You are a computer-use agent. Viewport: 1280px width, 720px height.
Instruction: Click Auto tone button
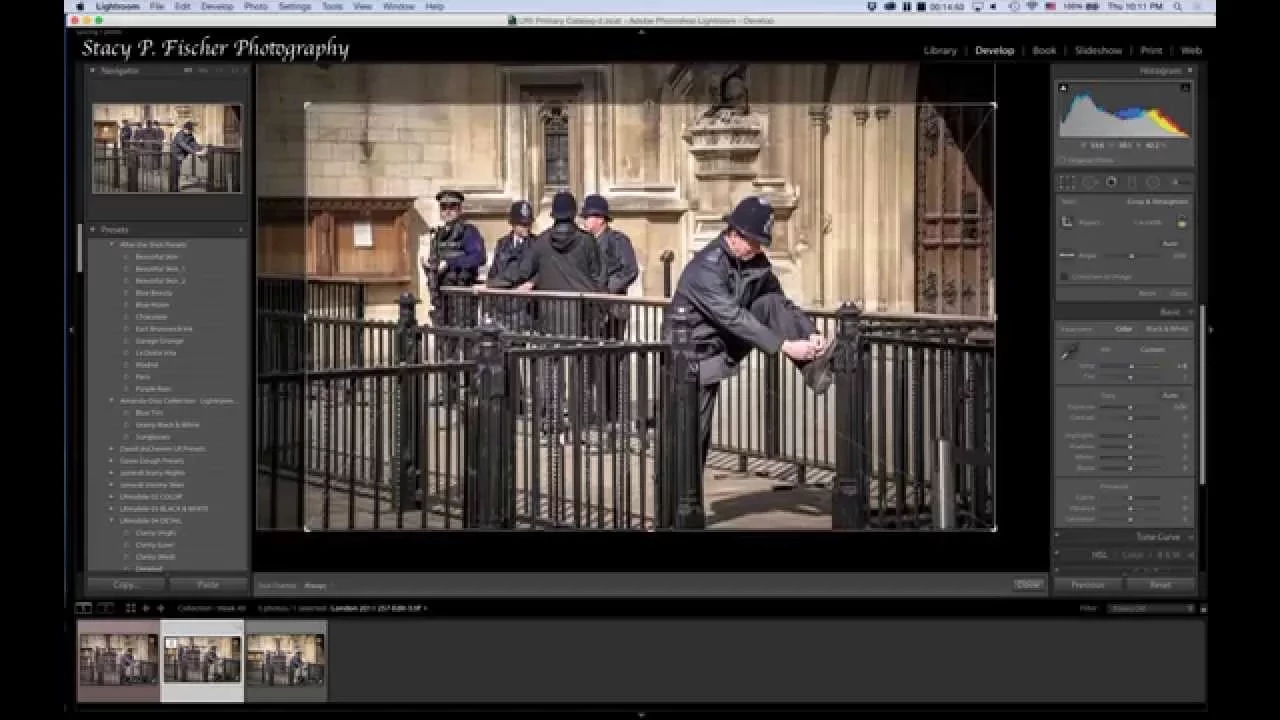pos(1169,396)
